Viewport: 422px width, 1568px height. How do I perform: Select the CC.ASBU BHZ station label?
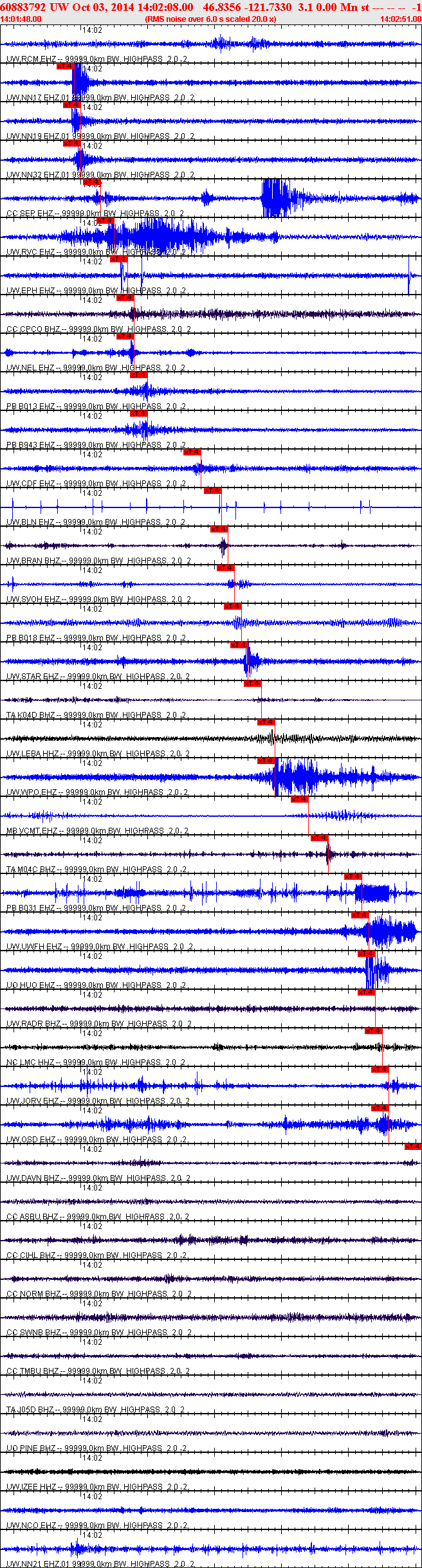click(x=32, y=1217)
